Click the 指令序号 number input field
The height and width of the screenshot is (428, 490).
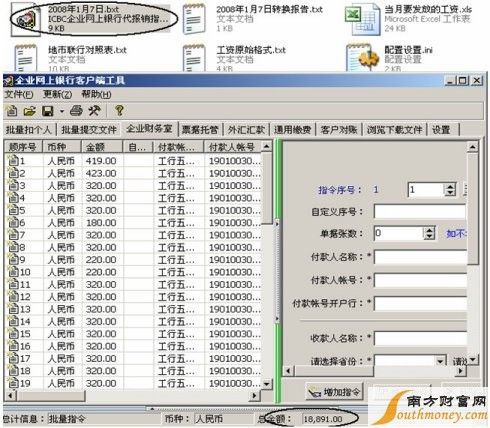426,190
